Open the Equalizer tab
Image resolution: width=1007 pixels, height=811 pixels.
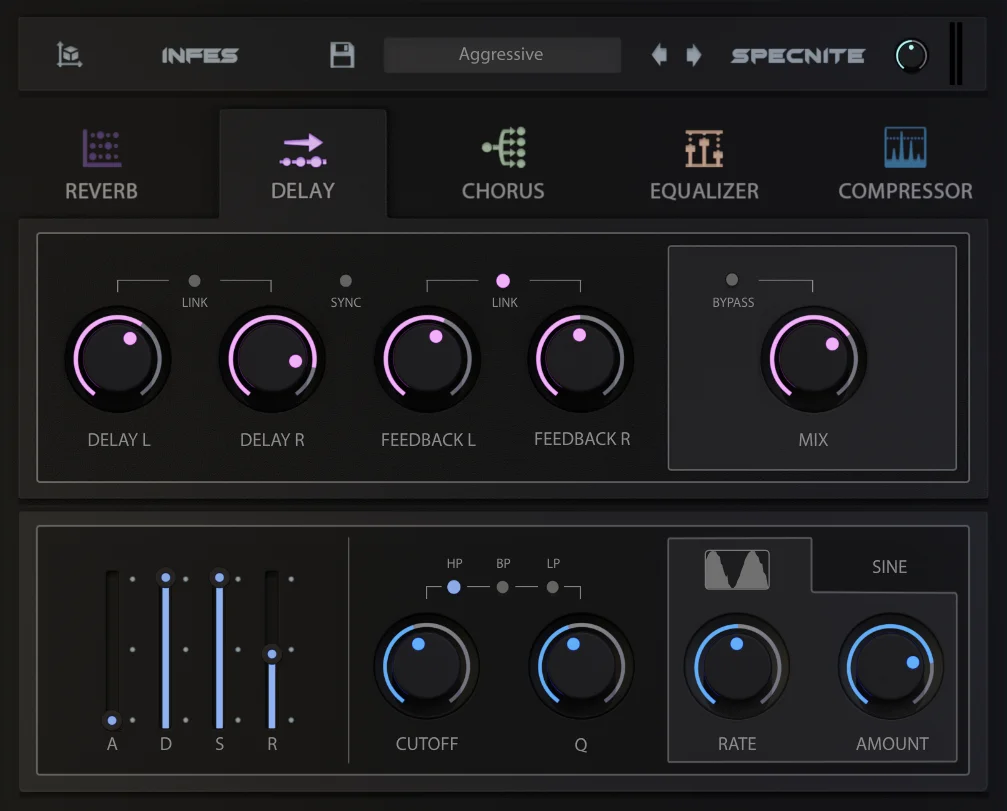pyautogui.click(x=704, y=164)
